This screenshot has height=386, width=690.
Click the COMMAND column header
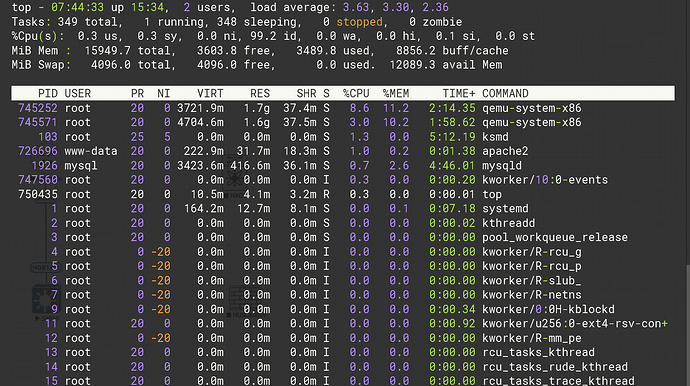click(505, 93)
